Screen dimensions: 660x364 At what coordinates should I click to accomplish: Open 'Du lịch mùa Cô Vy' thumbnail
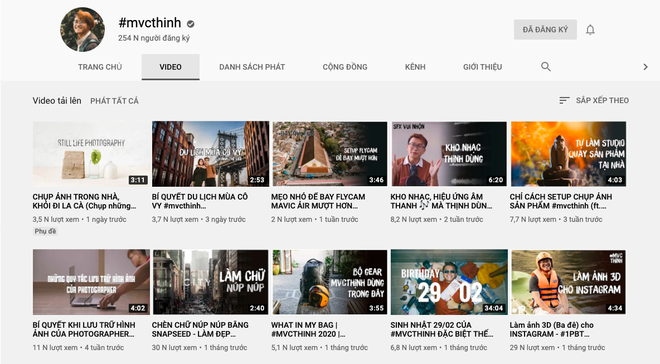[210, 154]
